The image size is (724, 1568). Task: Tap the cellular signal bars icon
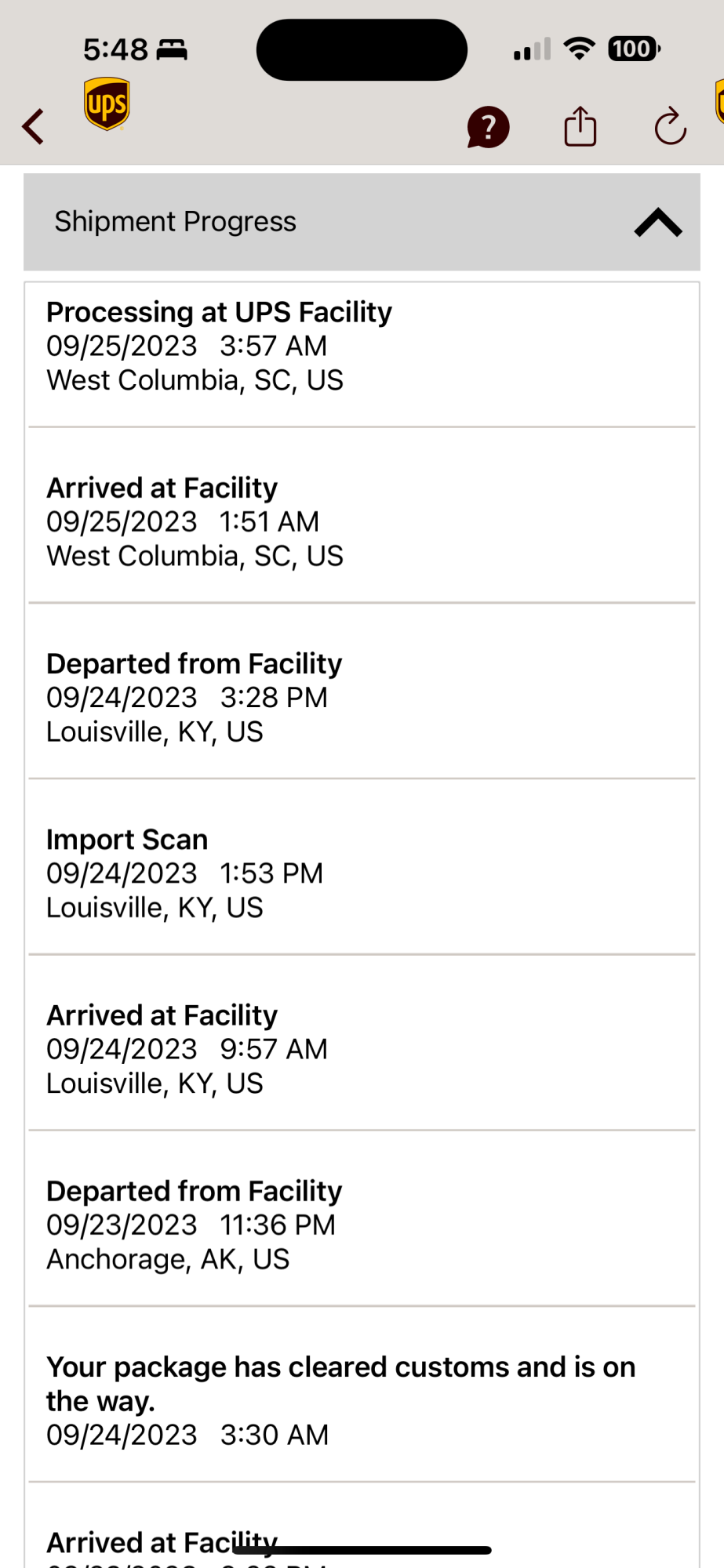tap(532, 49)
